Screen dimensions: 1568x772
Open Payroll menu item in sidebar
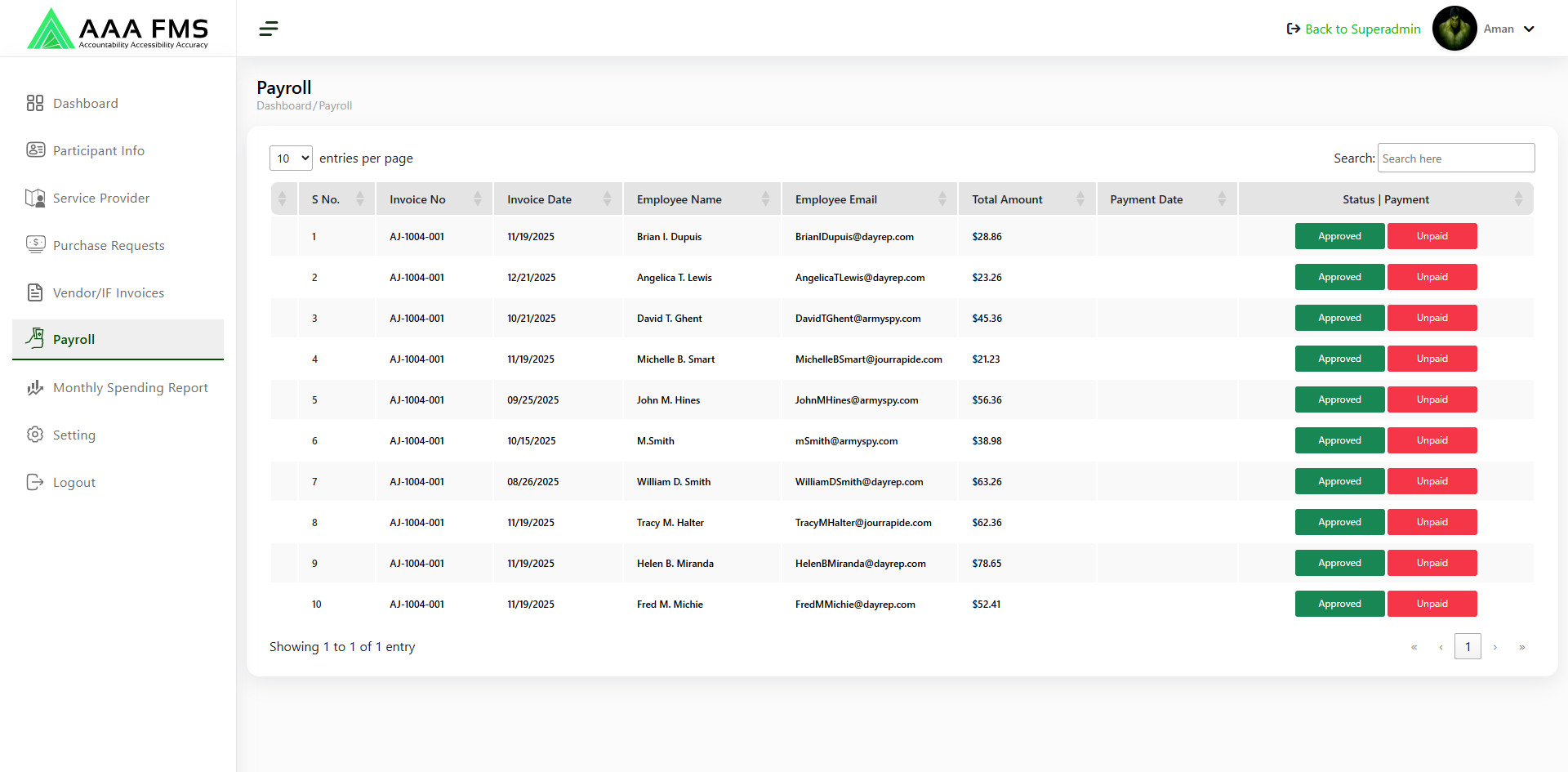tap(74, 340)
